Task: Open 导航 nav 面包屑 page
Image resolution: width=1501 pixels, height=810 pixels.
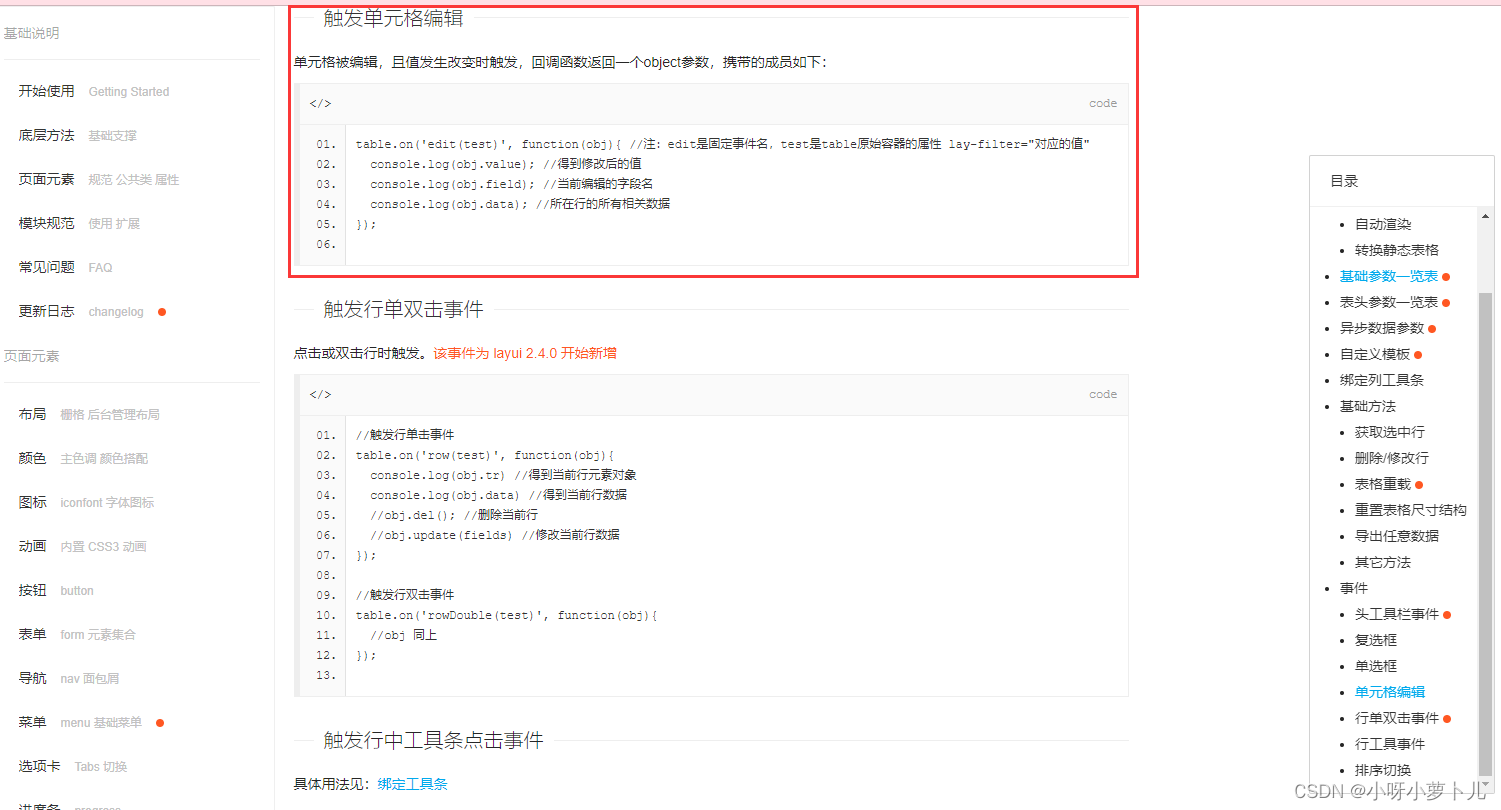Action: click(69, 678)
